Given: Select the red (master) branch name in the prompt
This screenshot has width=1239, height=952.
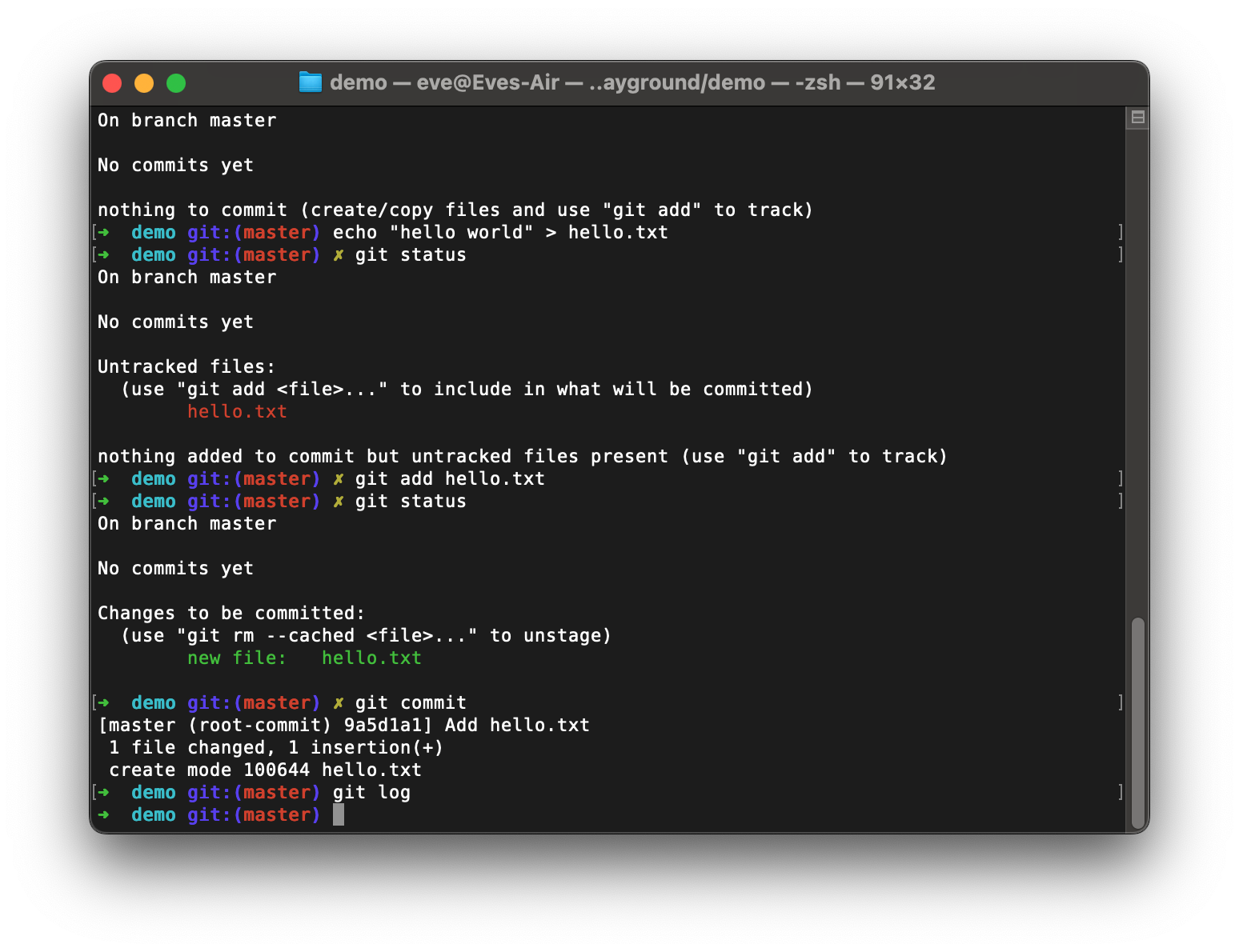Looking at the screenshot, I should (x=278, y=814).
